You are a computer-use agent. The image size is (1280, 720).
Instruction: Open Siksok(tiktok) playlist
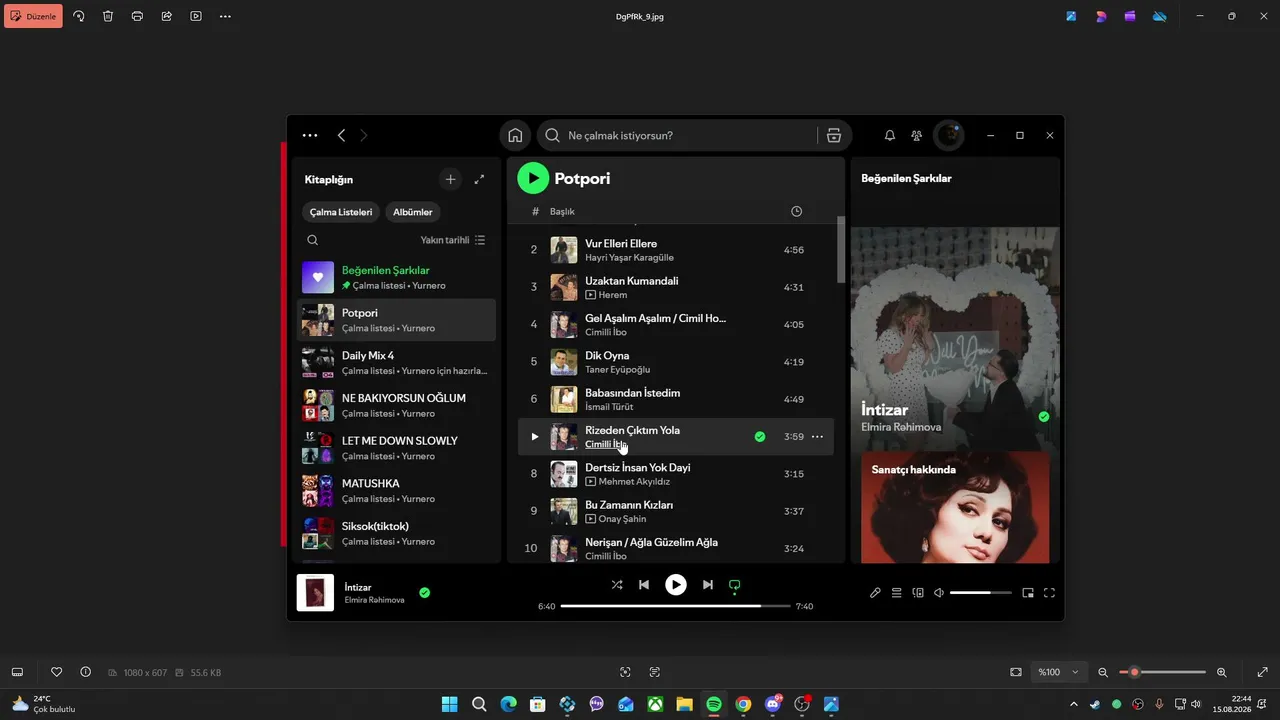(397, 533)
